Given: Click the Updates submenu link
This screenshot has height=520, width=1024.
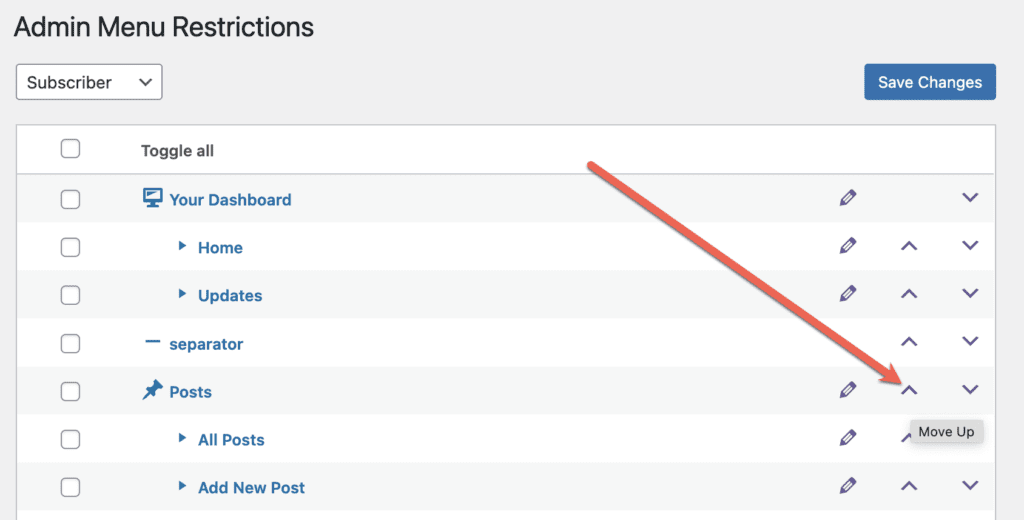Looking at the screenshot, I should click(230, 296).
